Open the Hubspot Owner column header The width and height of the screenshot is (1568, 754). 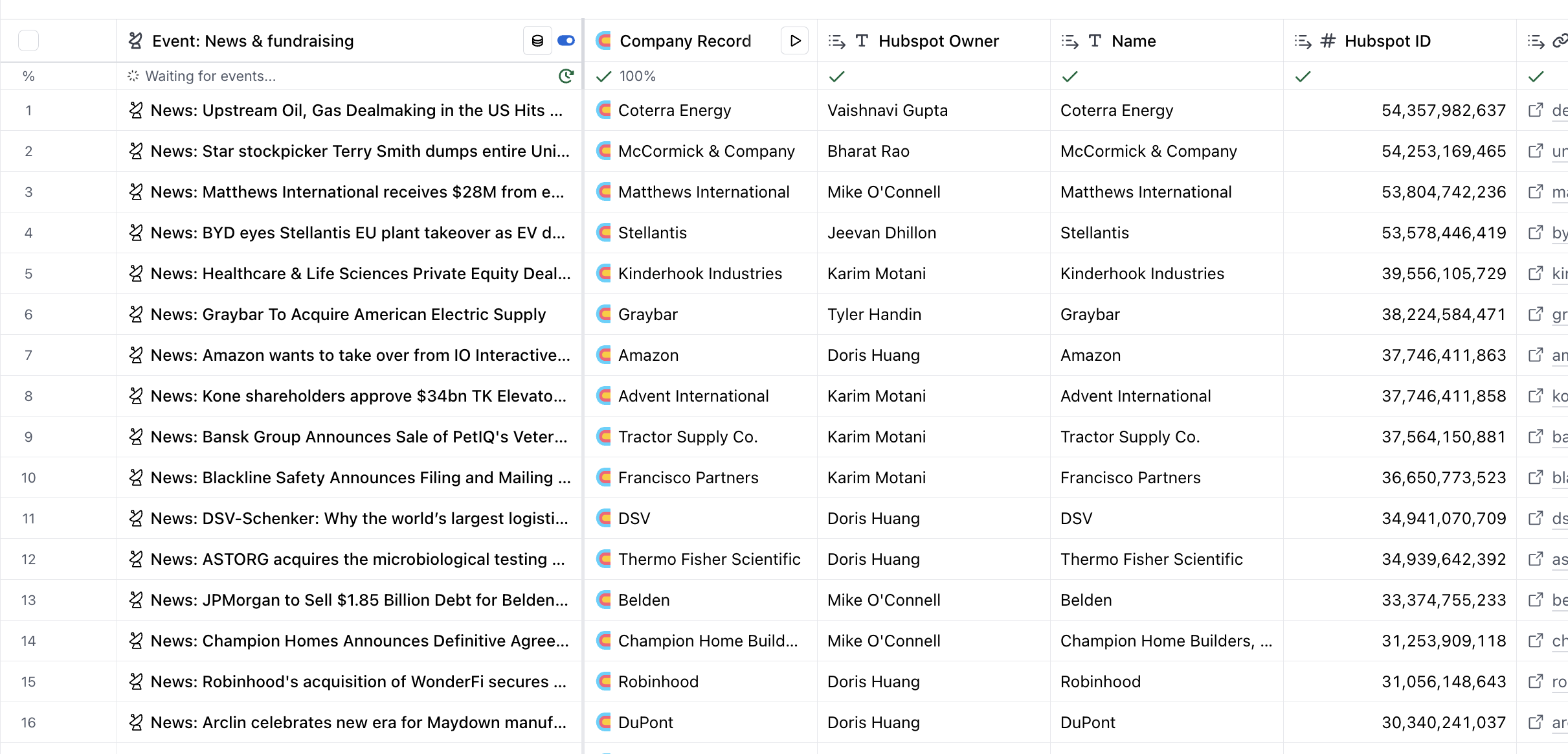tap(934, 41)
